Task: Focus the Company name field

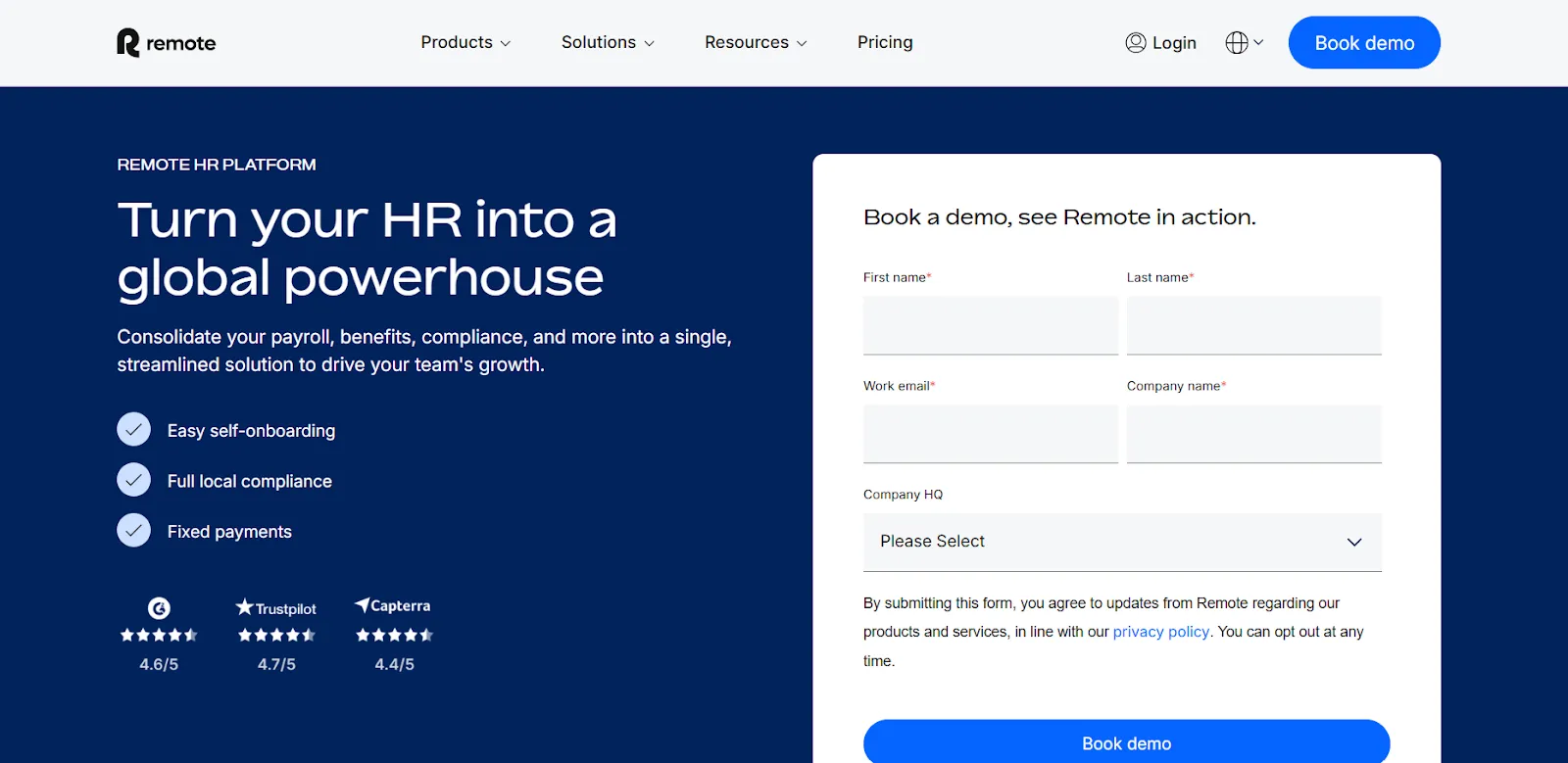Action: pos(1254,434)
